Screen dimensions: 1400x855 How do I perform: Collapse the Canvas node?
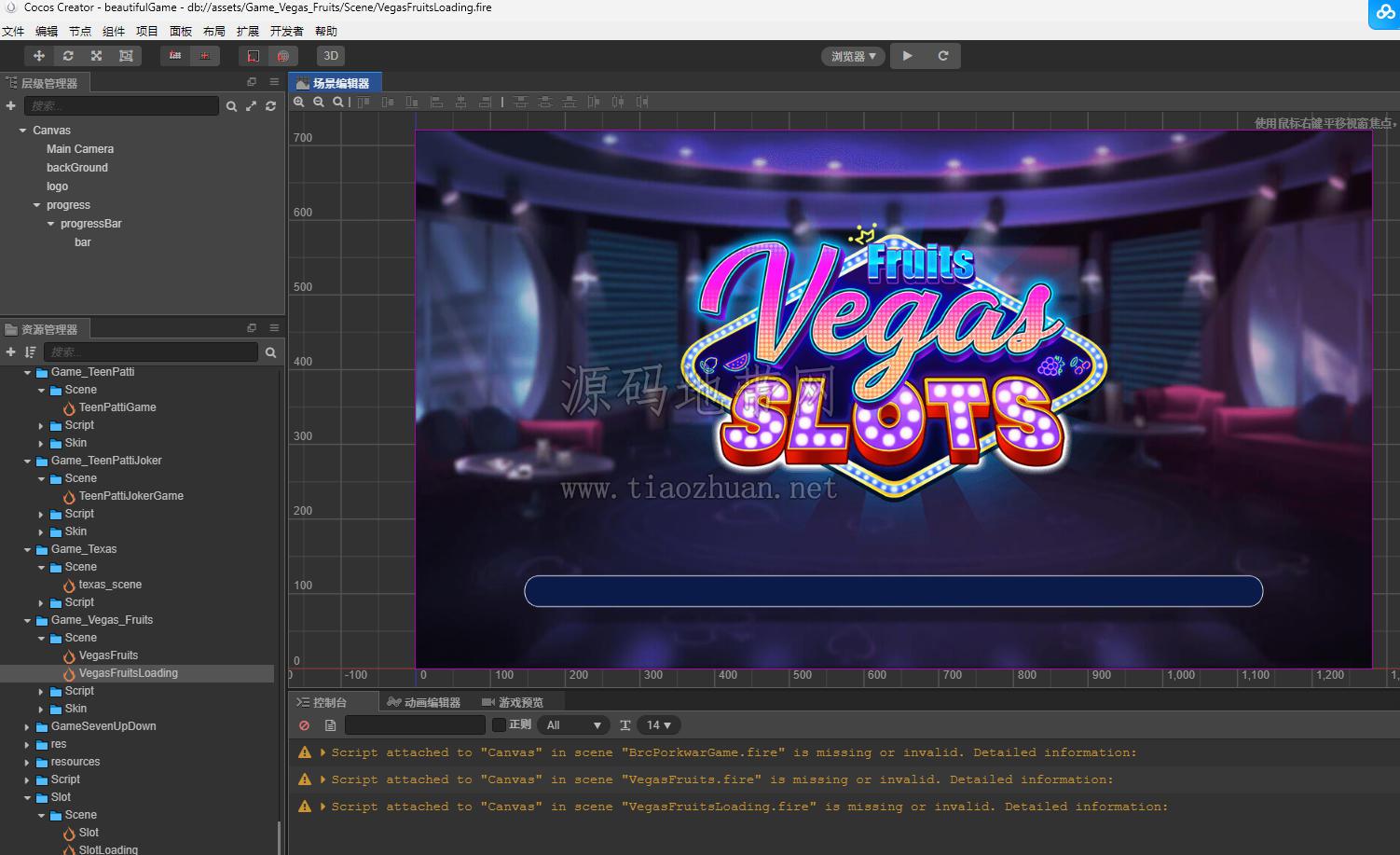tap(22, 131)
